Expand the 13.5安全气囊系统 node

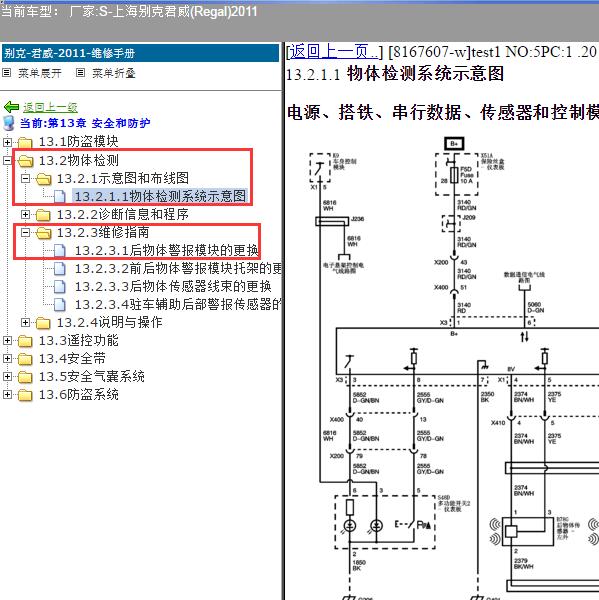(7, 377)
